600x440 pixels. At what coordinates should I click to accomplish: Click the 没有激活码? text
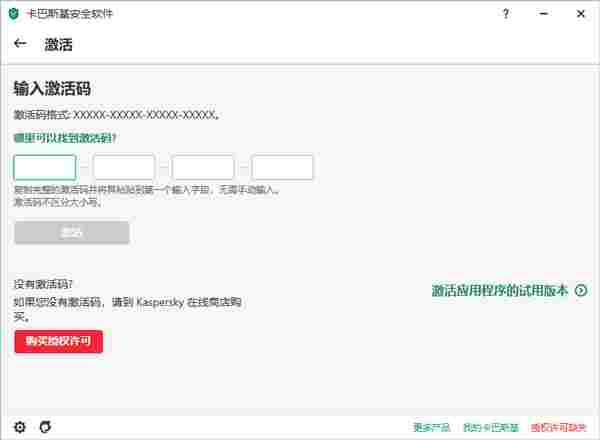point(43,284)
